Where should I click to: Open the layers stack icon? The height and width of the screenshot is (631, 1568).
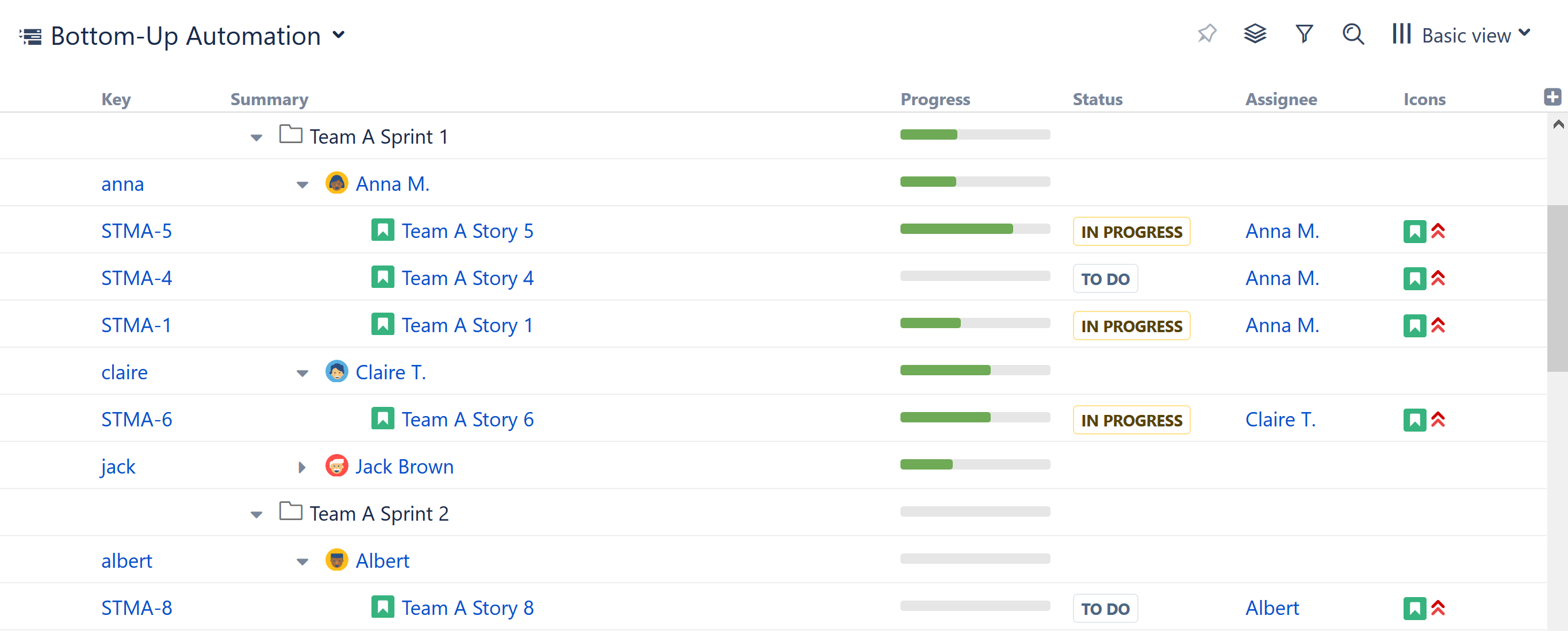(1255, 34)
